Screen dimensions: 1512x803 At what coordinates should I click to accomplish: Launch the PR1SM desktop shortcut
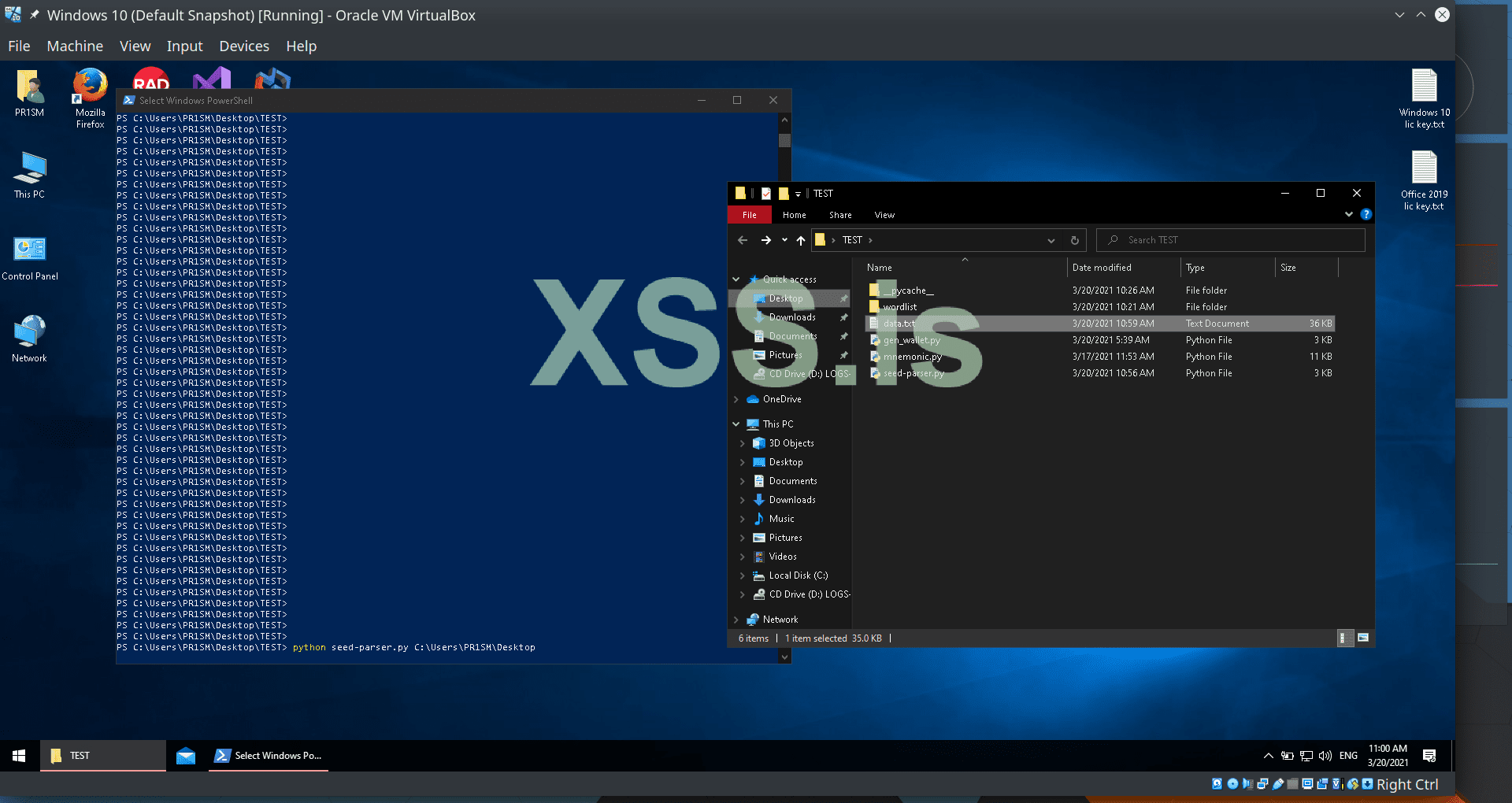[29, 93]
